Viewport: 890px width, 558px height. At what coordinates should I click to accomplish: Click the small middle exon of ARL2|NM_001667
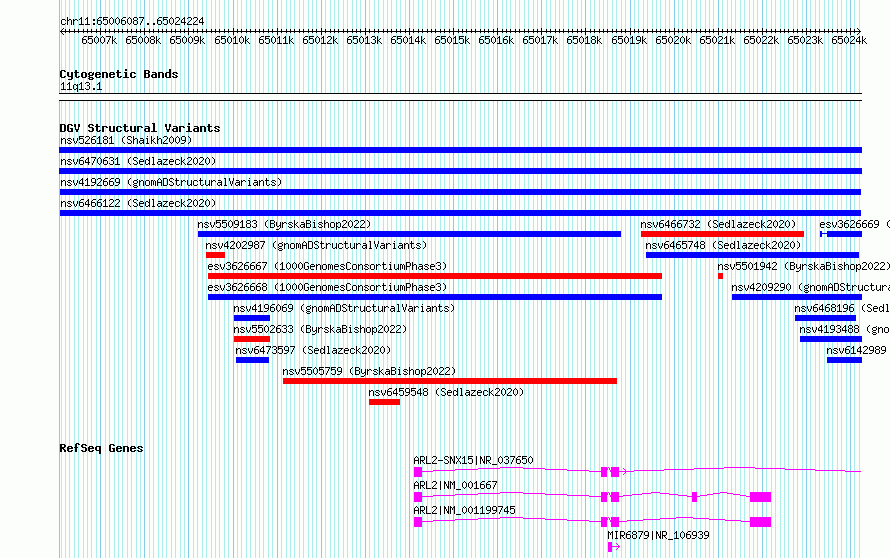694,497
